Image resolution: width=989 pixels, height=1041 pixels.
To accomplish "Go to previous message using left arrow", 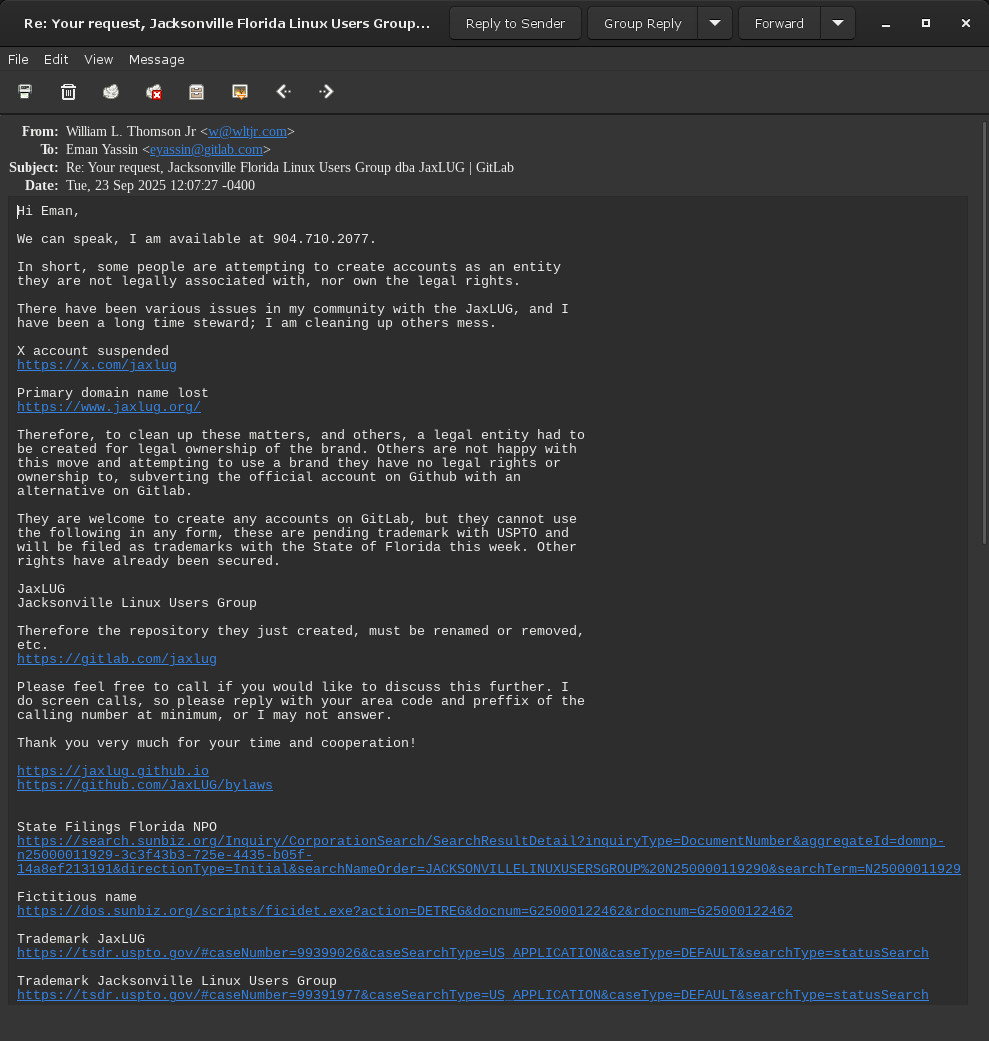I will 283,92.
